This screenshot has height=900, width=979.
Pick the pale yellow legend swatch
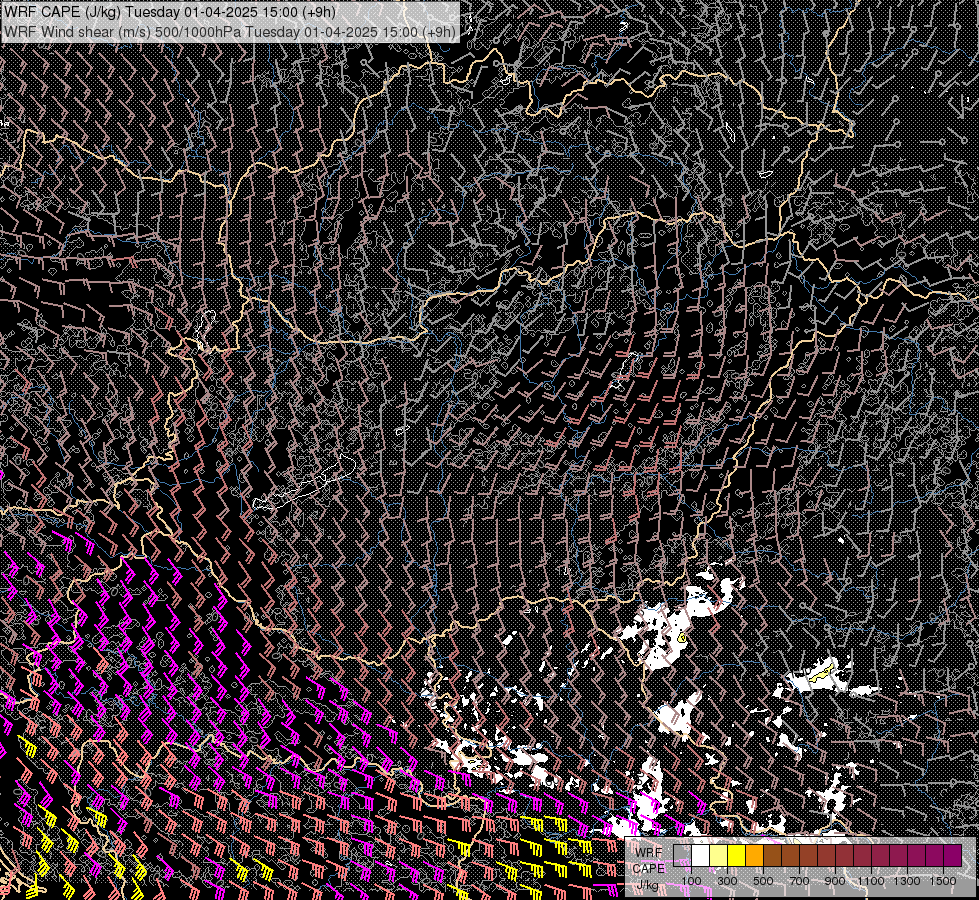click(x=719, y=855)
